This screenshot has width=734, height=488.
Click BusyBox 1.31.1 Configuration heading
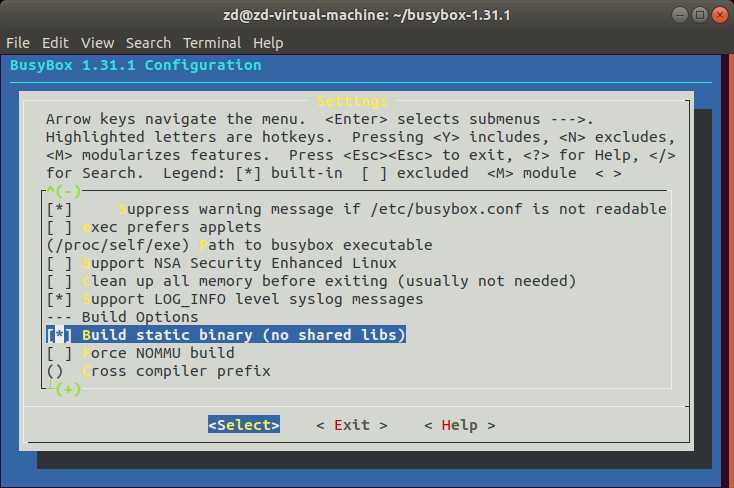click(136, 65)
